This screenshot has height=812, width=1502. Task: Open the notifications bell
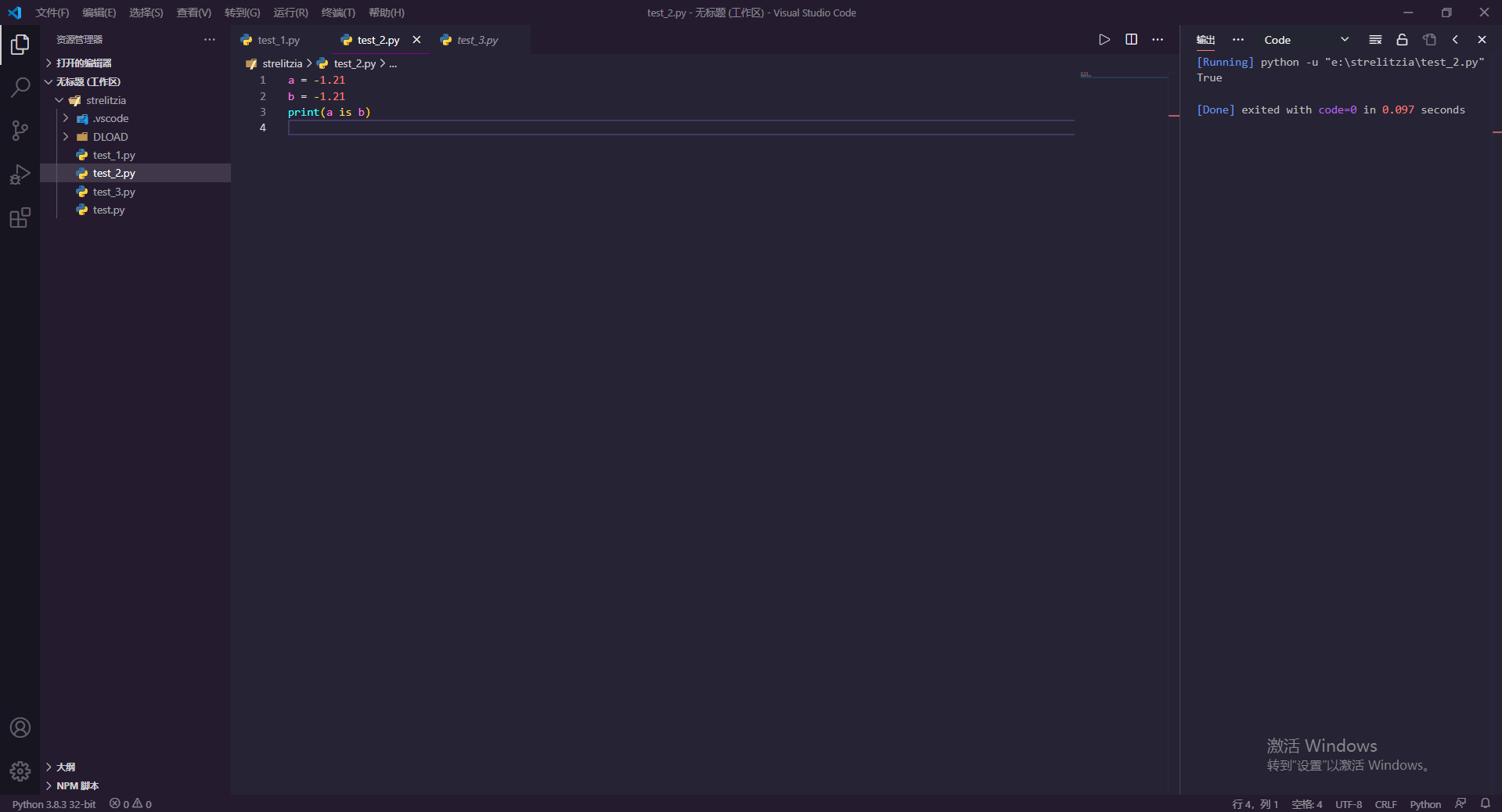pyautogui.click(x=1485, y=803)
